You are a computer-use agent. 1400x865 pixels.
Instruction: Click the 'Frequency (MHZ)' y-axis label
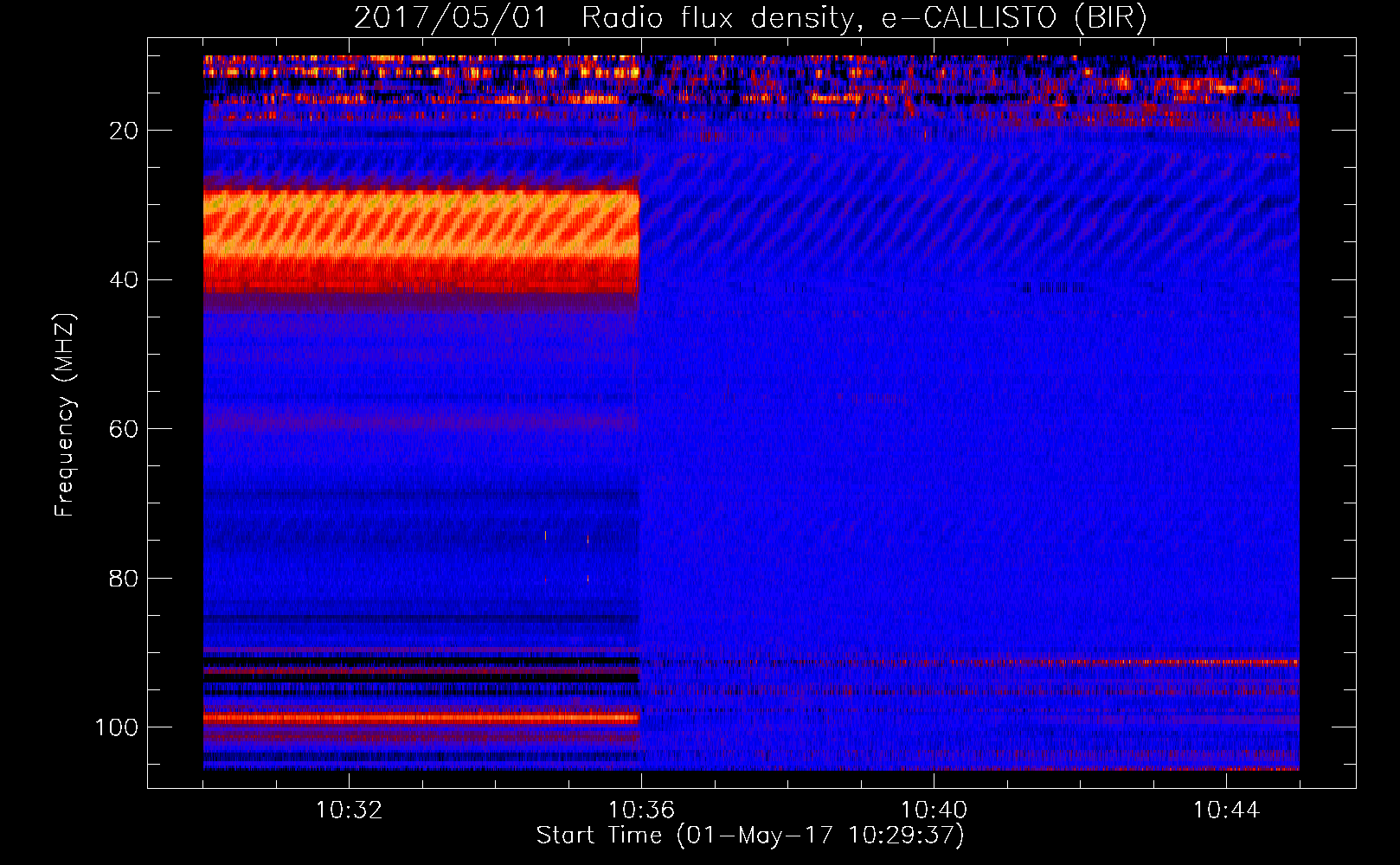point(65,415)
